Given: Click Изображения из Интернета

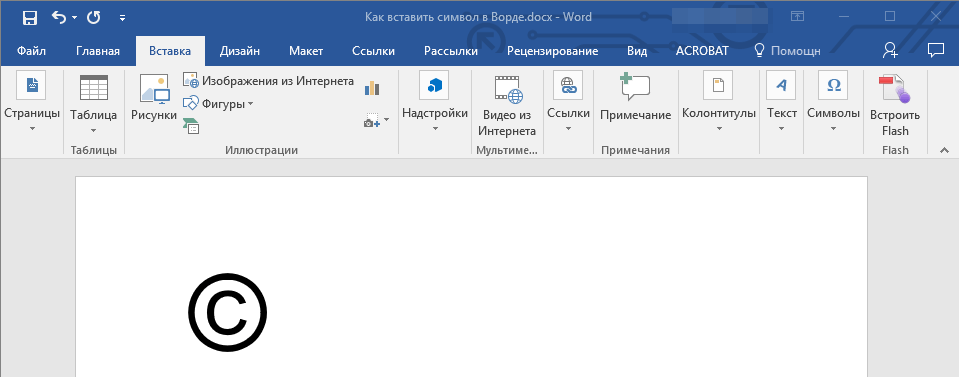Looking at the screenshot, I should [x=268, y=81].
